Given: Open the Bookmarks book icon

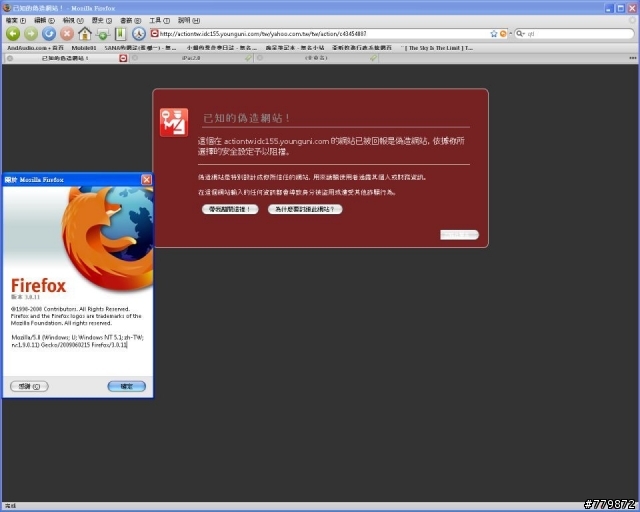Looking at the screenshot, I should (x=120, y=33).
